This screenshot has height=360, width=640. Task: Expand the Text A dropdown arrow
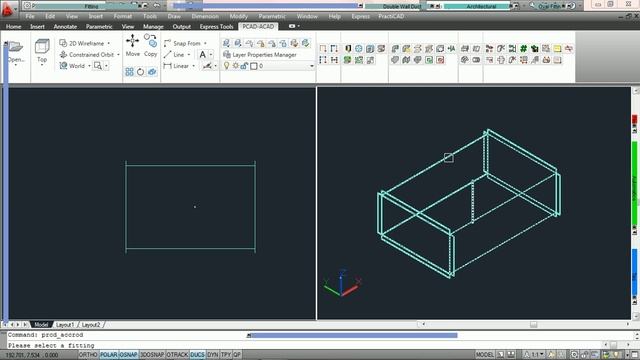click(x=211, y=54)
